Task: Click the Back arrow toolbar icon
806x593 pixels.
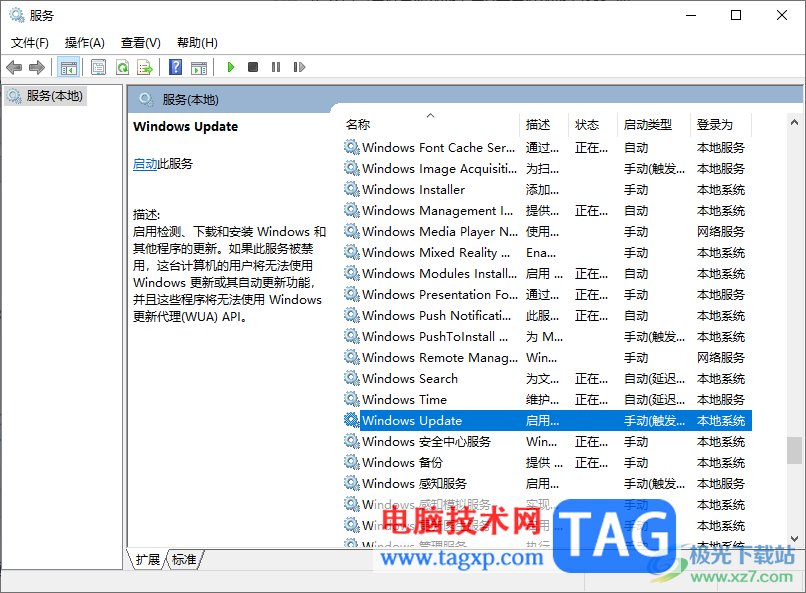Action: [14, 67]
